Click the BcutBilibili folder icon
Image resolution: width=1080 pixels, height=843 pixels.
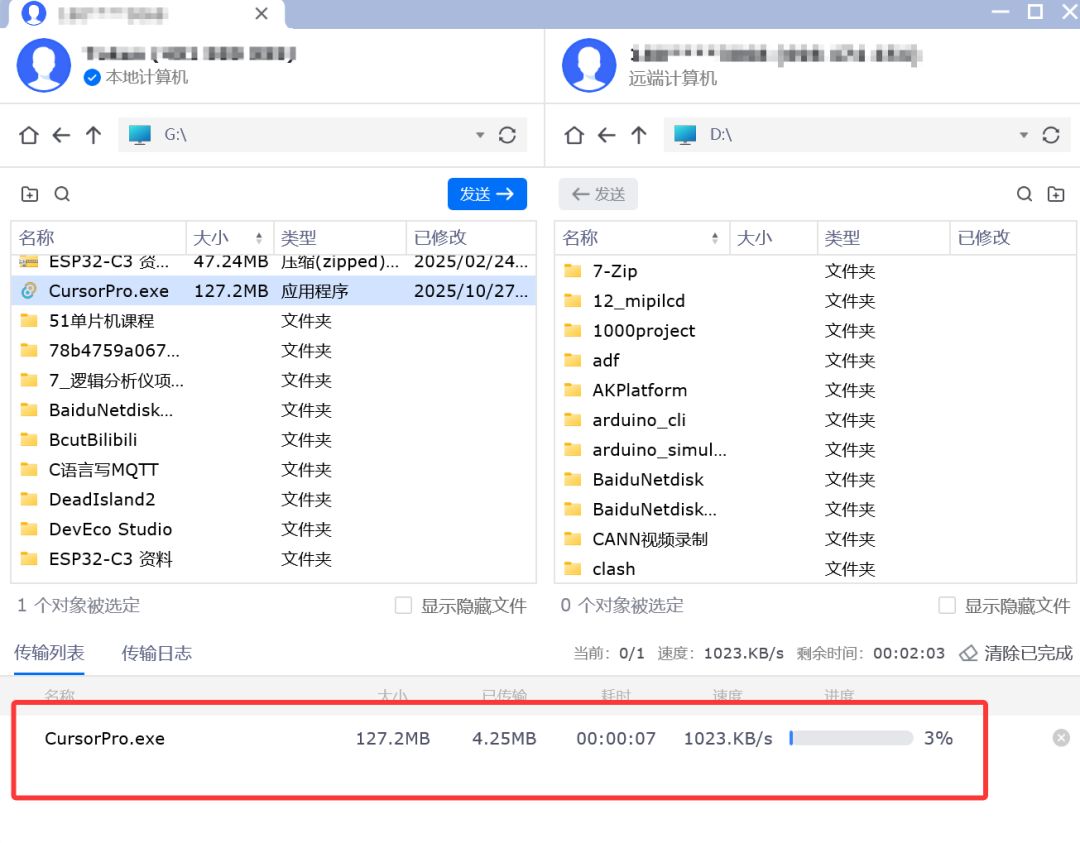[x=29, y=439]
